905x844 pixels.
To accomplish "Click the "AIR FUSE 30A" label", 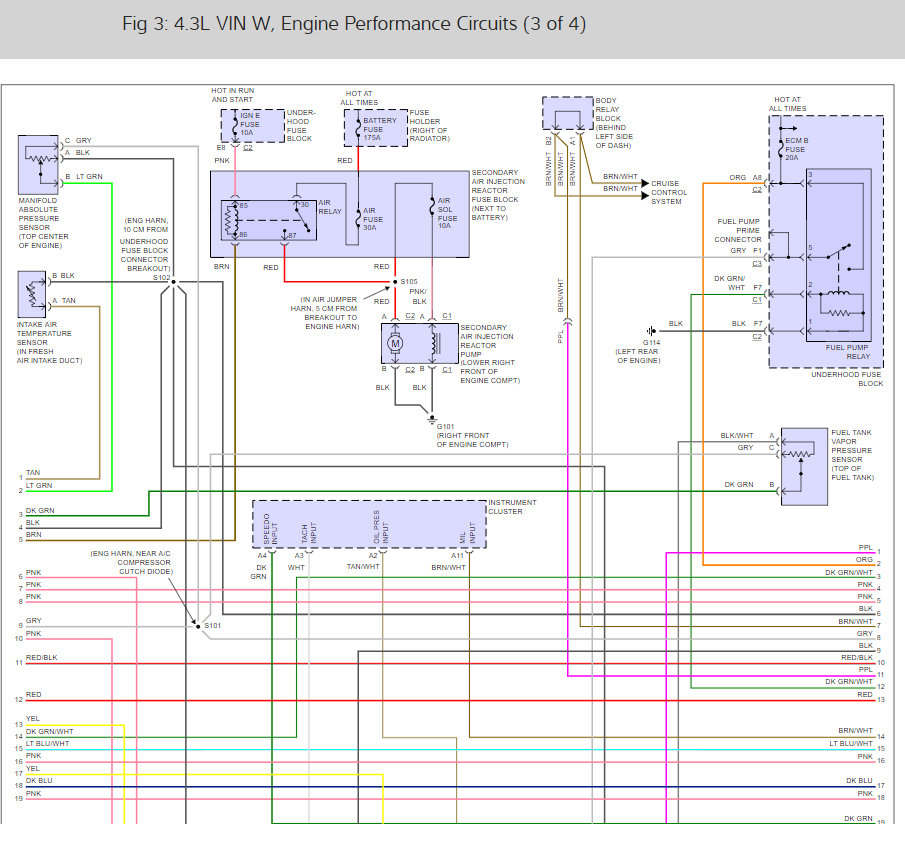I will [373, 219].
